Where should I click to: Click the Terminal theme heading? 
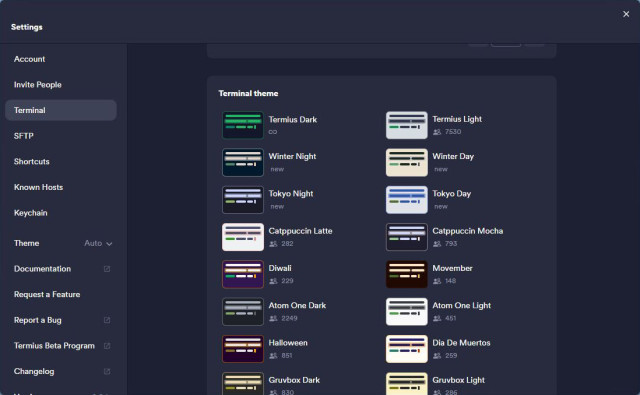click(x=248, y=93)
